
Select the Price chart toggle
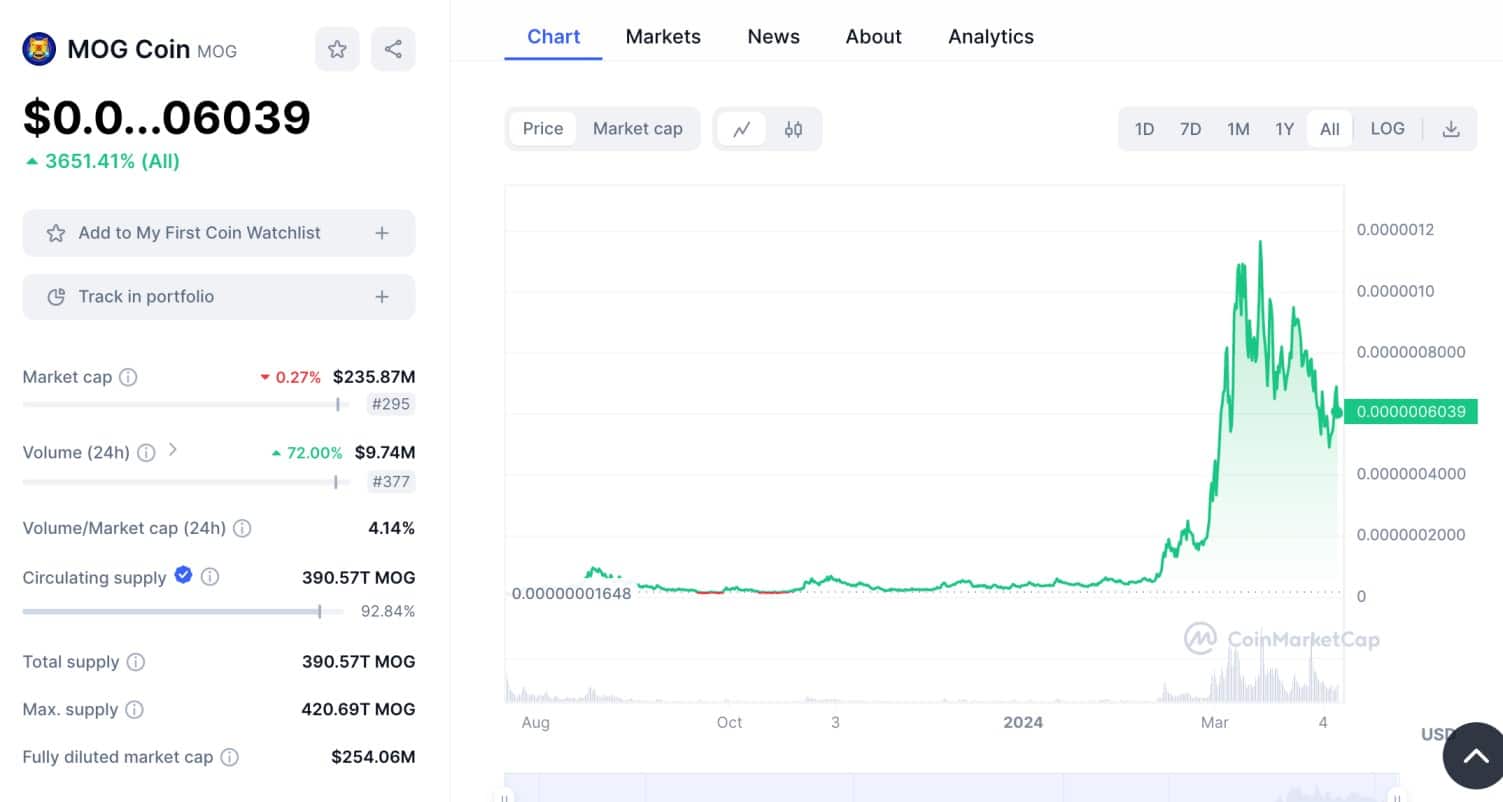543,129
